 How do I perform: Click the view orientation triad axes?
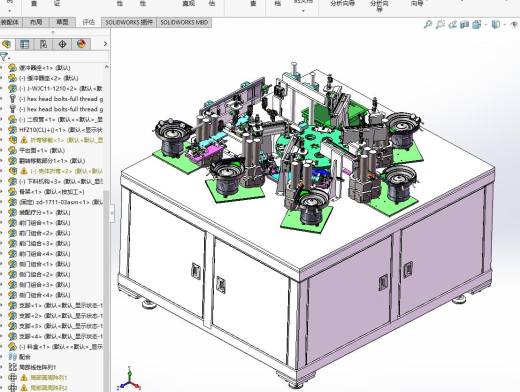pos(129,378)
